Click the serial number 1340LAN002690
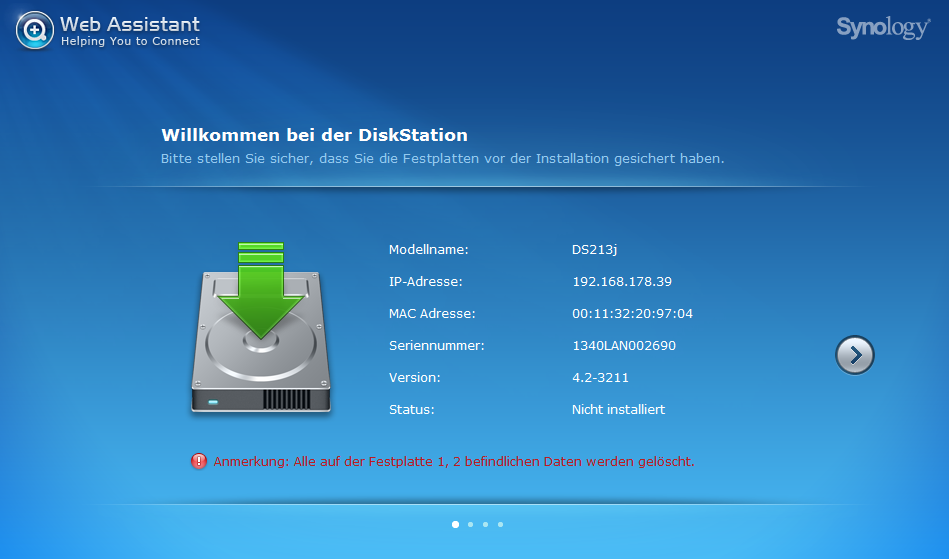The height and width of the screenshot is (559, 949). tap(624, 345)
